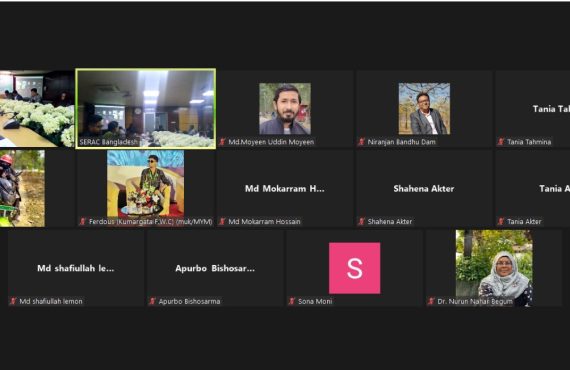This screenshot has width=570, height=370.
Task: Click muted mic icon beside Md.Moyeen Uddin Moyeen
Action: click(x=222, y=142)
